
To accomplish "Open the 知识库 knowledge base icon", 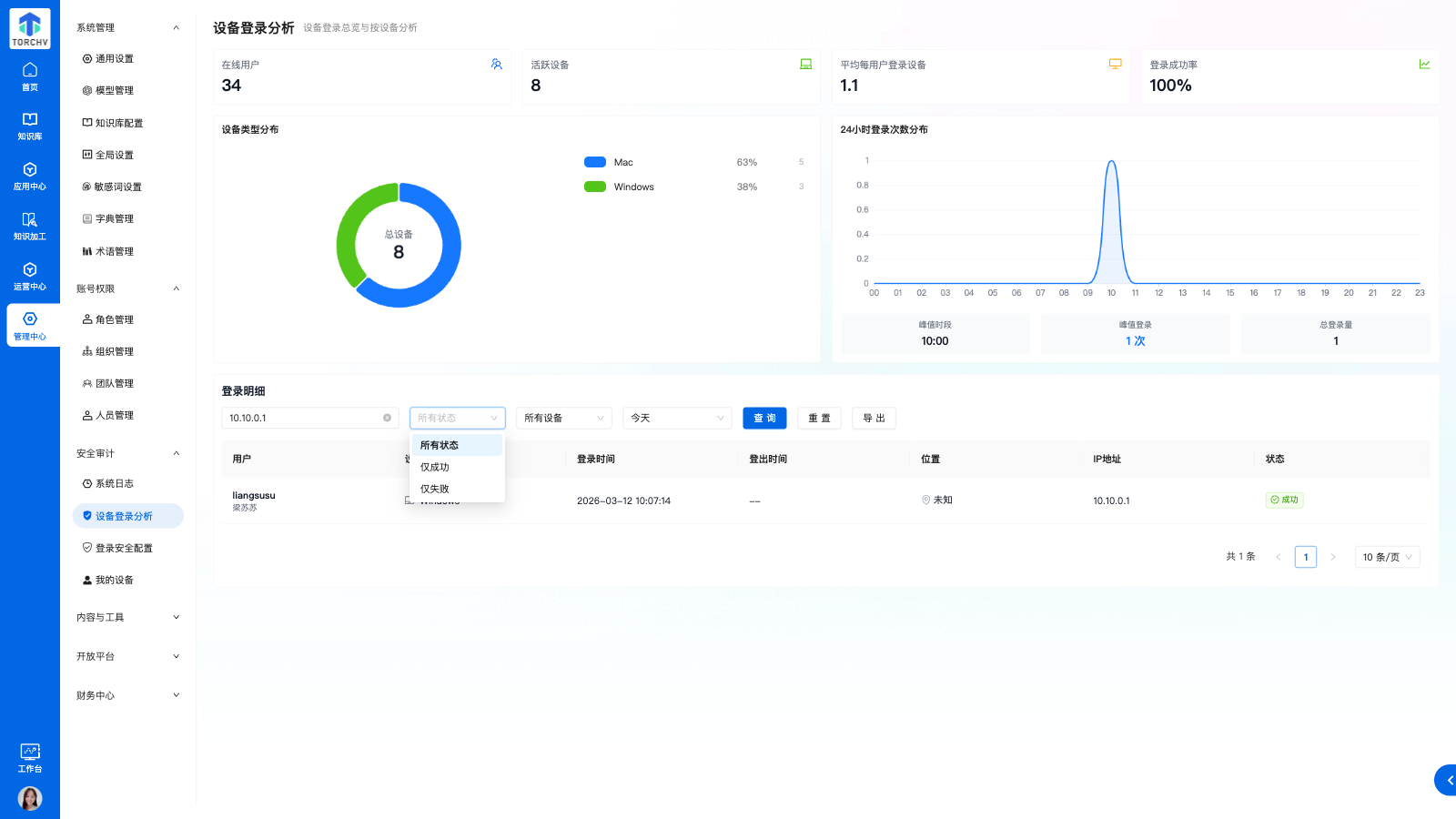I will pyautogui.click(x=30, y=126).
